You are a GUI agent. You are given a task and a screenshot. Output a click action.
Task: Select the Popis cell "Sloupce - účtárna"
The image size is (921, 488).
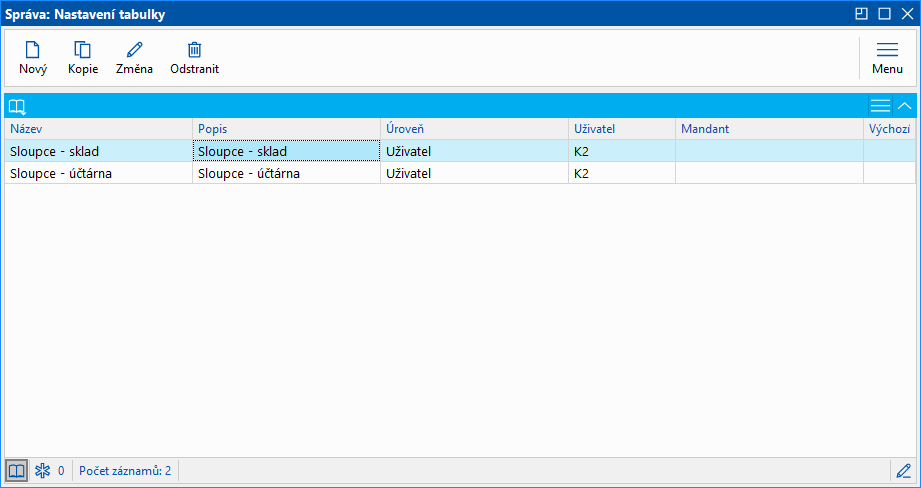tap(287, 173)
